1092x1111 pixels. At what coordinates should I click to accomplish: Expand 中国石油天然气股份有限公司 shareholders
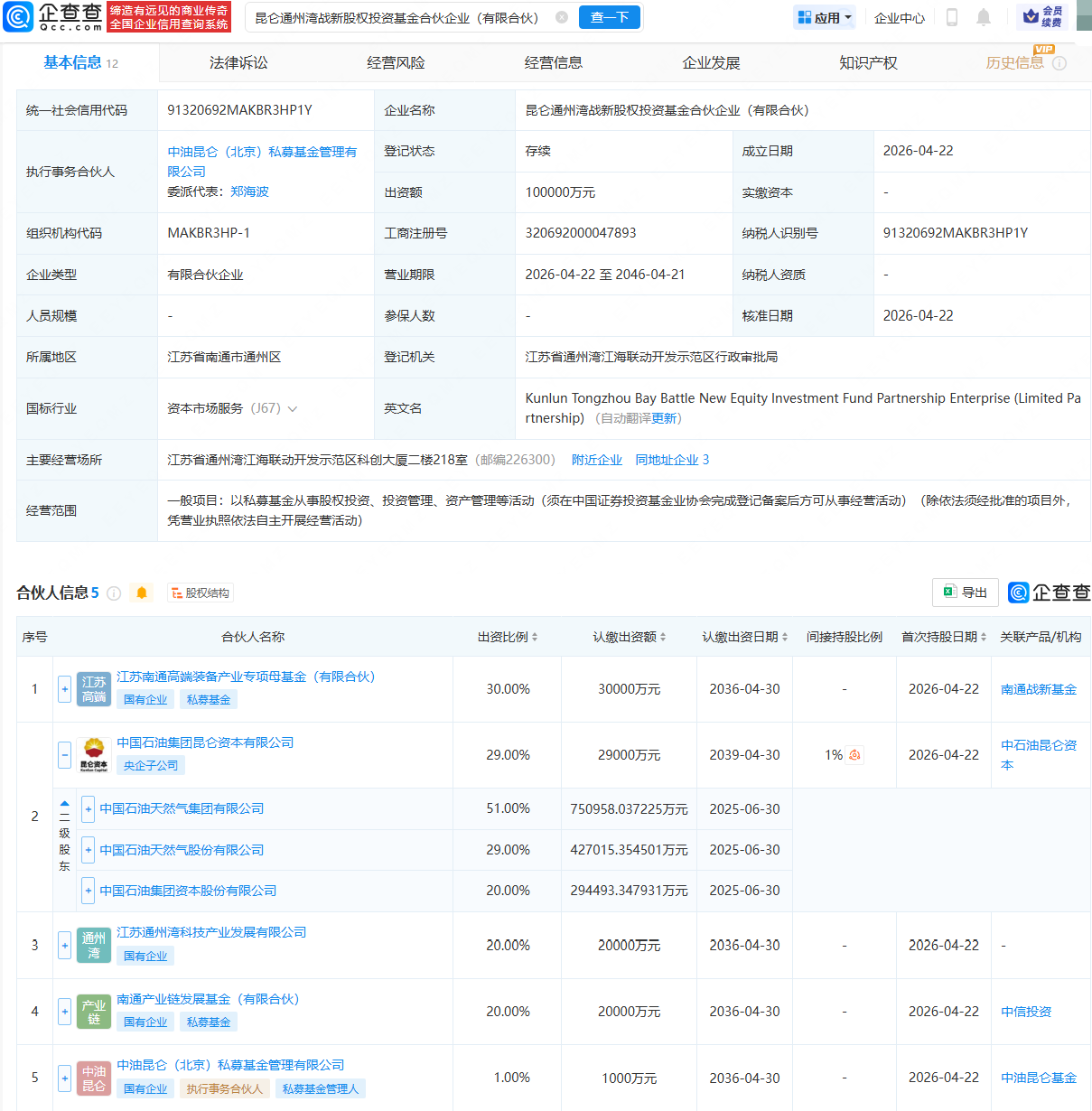pyautogui.click(x=88, y=850)
